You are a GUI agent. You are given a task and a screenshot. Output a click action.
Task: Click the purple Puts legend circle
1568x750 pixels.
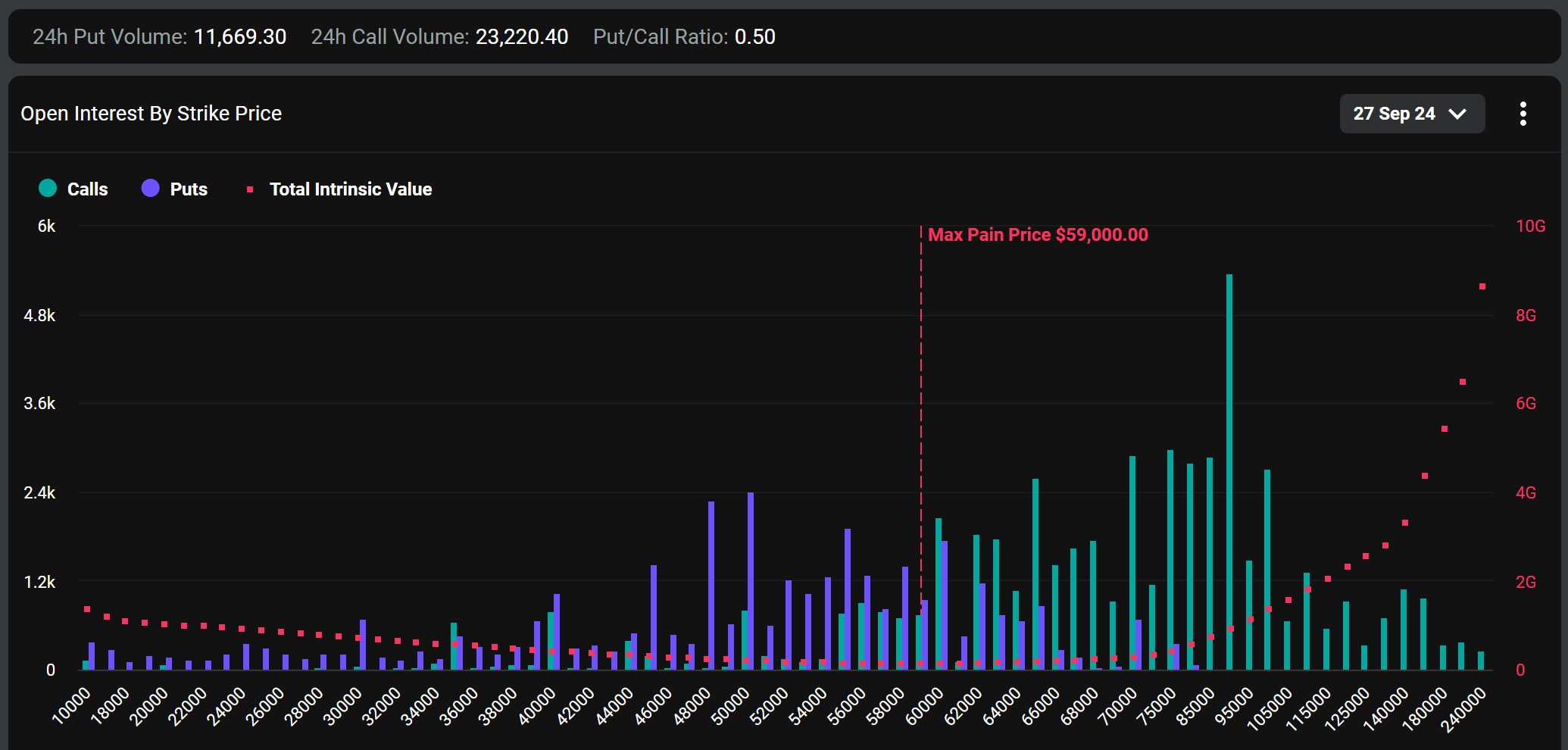pos(151,188)
